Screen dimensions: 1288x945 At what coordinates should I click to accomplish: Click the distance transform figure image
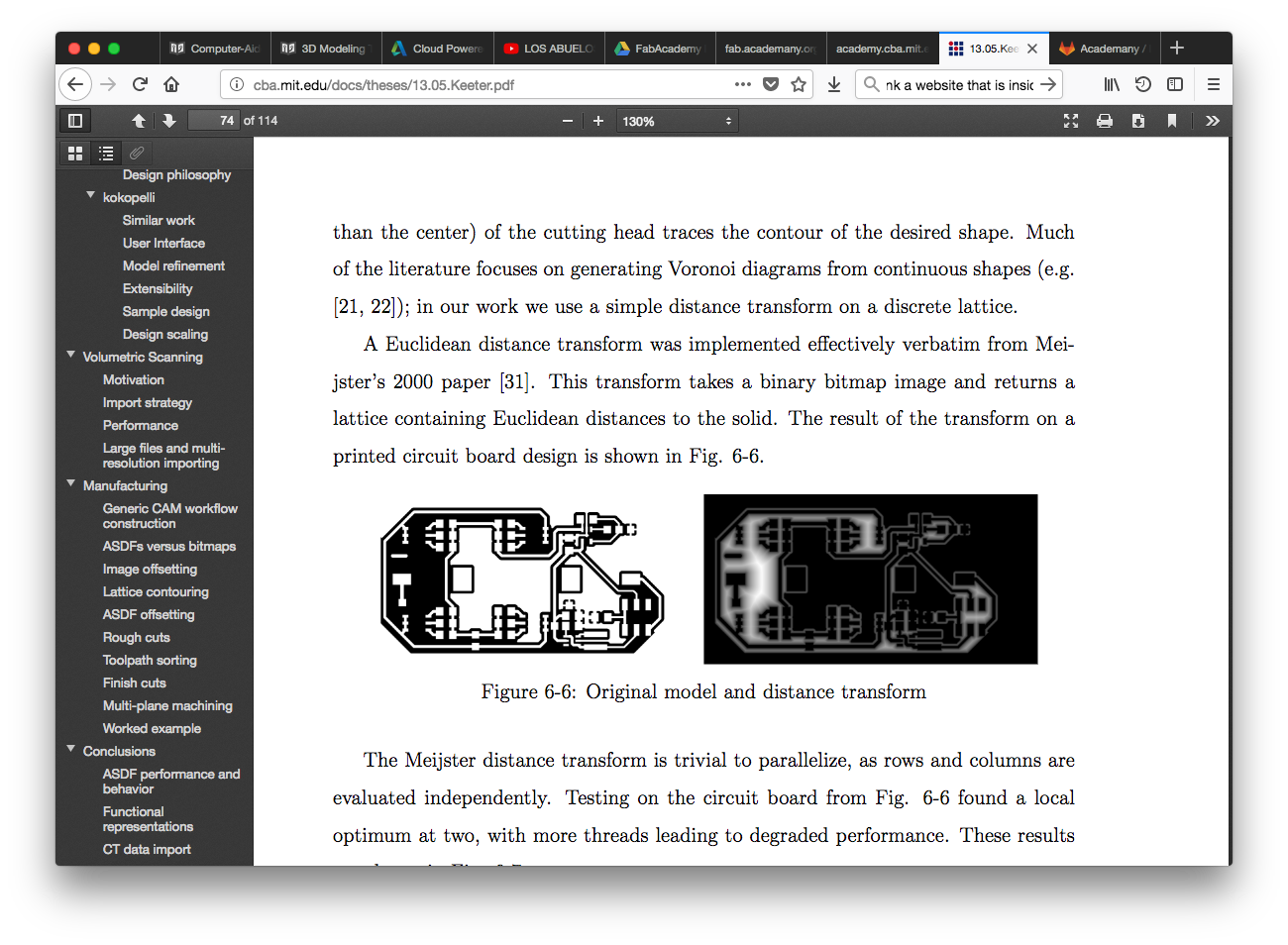[x=871, y=579]
